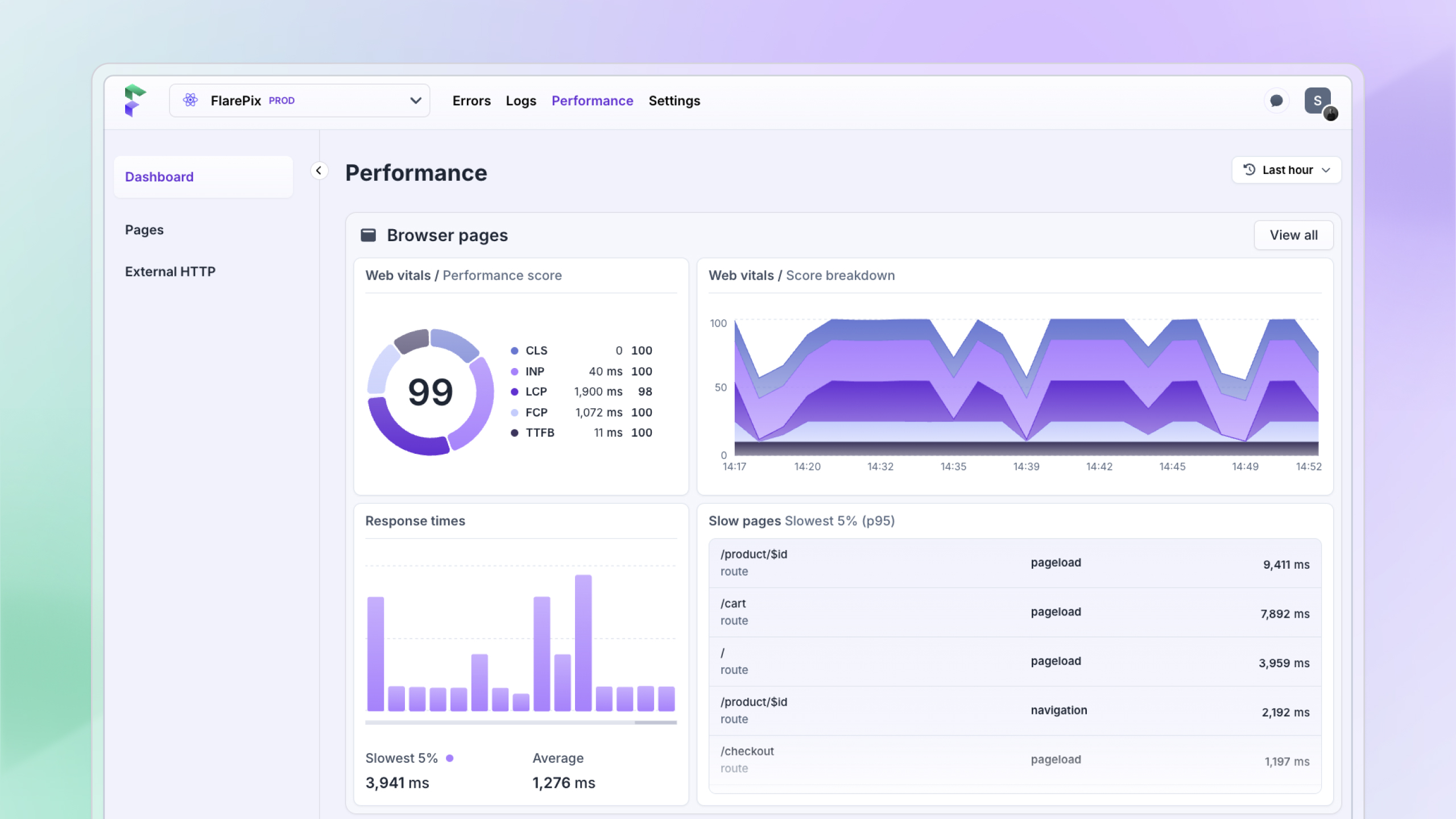
Task: Open the Logs tab
Action: tap(521, 101)
